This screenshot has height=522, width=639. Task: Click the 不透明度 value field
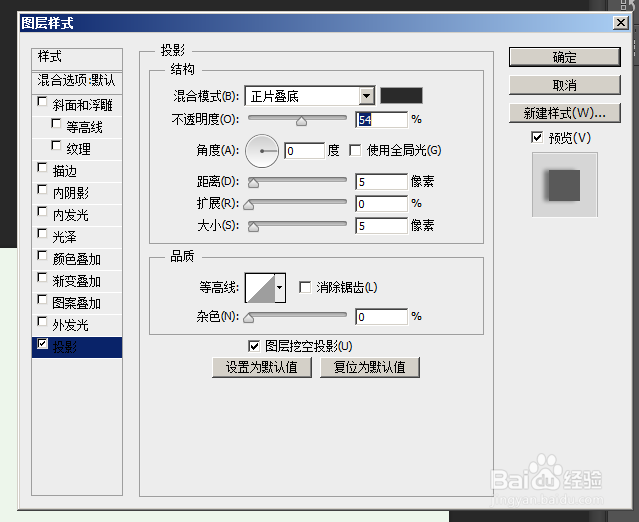(381, 119)
